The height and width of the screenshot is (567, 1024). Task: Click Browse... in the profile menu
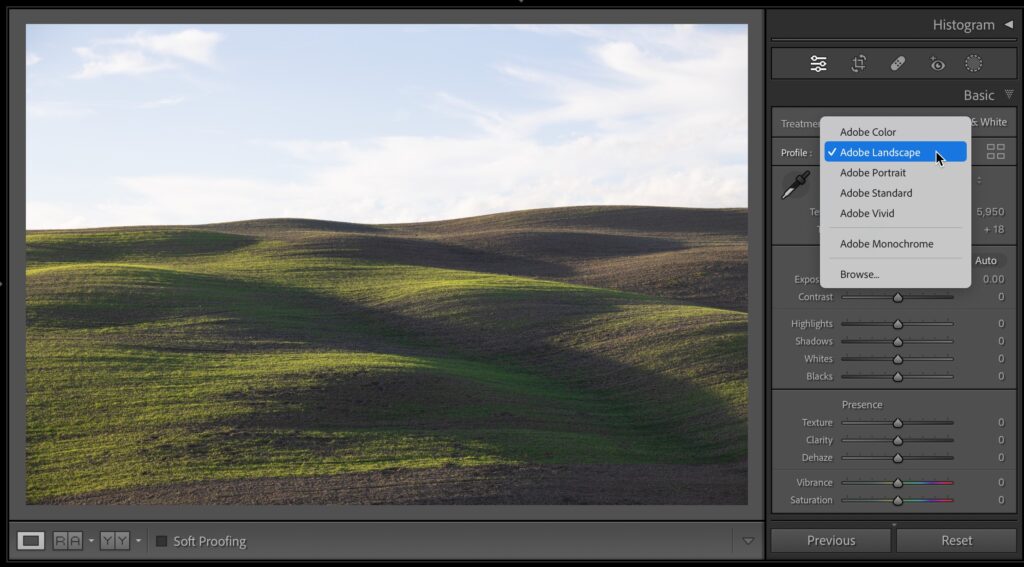click(x=859, y=274)
